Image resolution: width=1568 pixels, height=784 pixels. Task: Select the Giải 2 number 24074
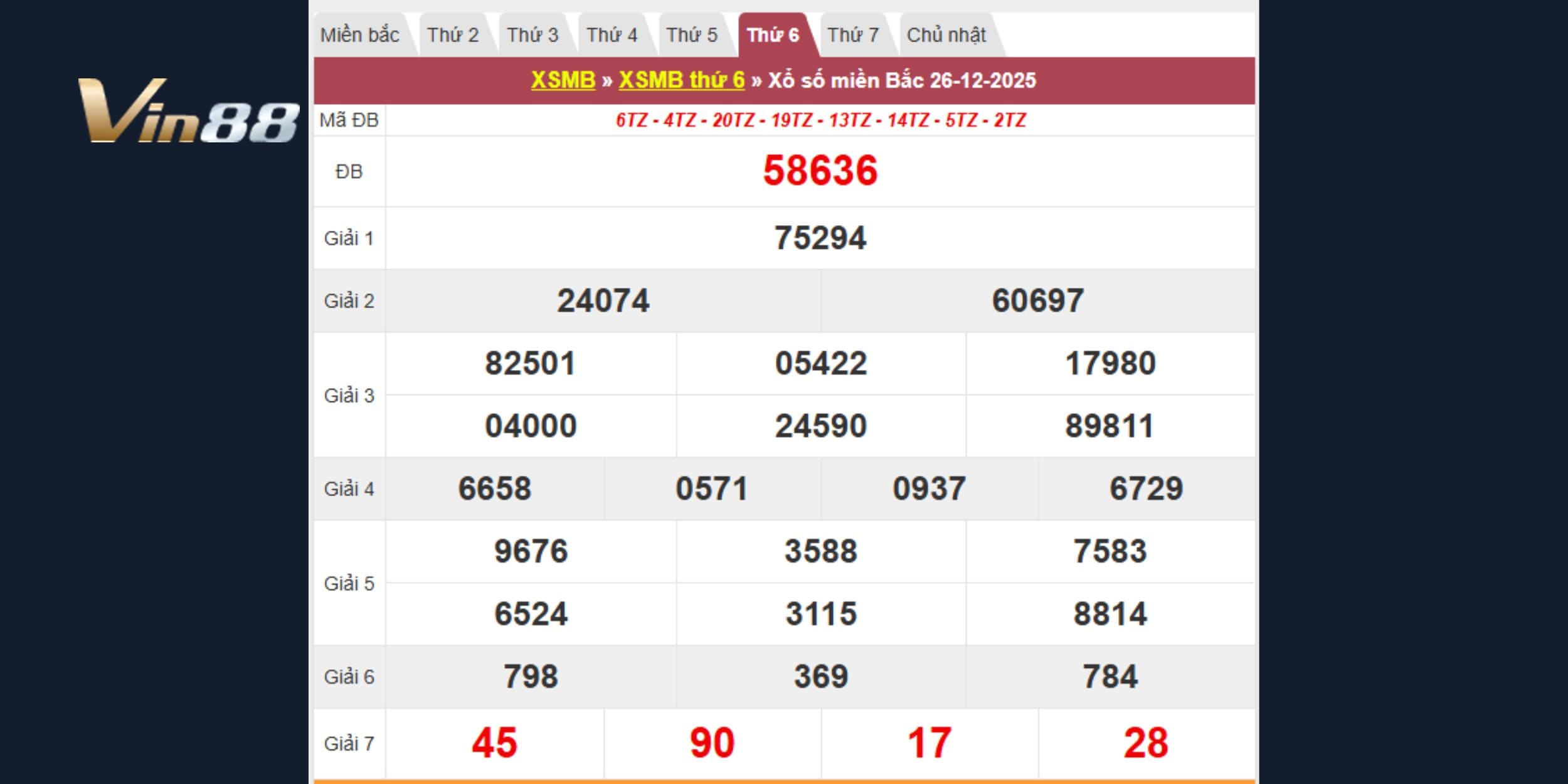click(x=603, y=301)
